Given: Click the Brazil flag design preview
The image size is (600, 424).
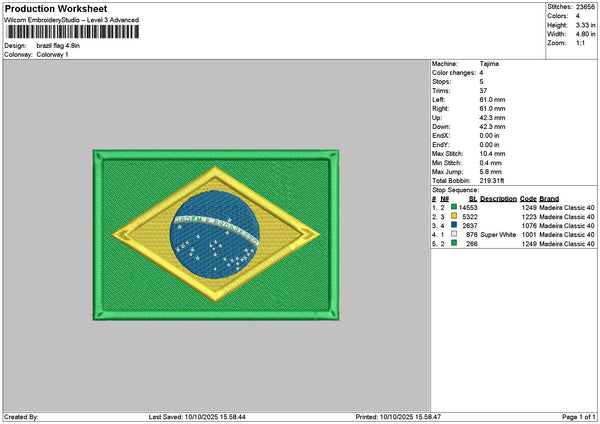Looking at the screenshot, I should (216, 235).
